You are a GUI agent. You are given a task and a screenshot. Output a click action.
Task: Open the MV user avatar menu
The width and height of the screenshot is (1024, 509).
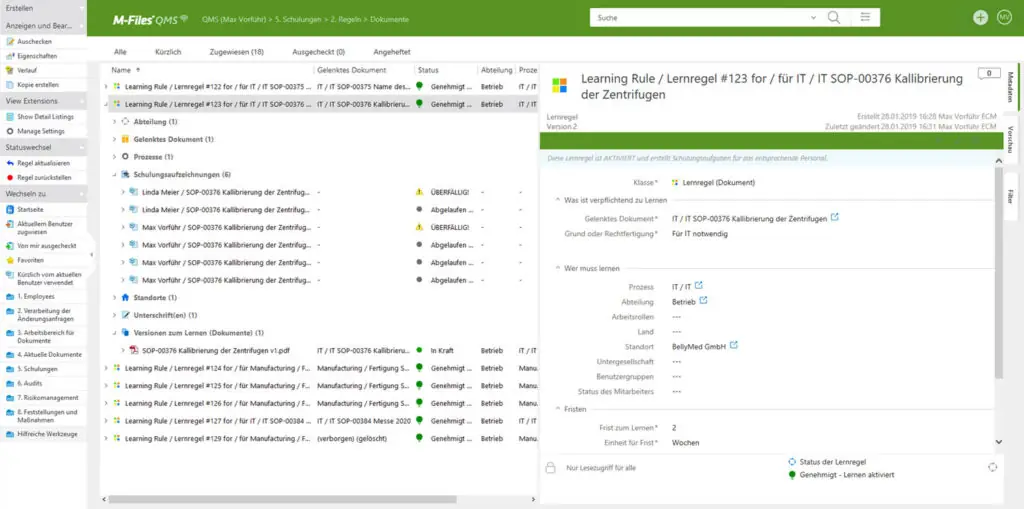1004,18
